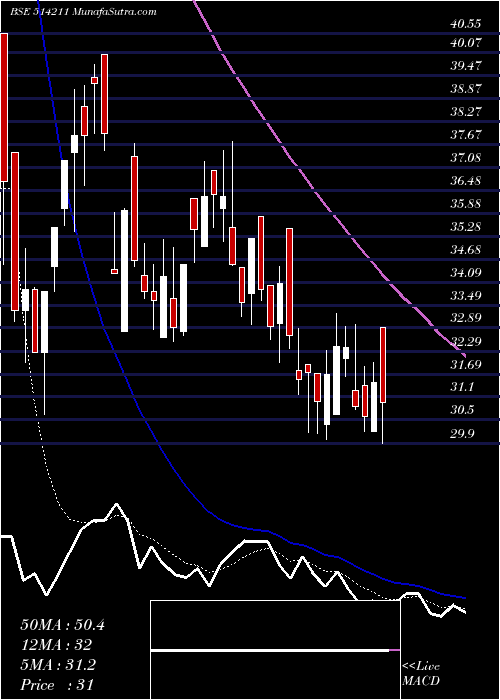Viewport: 500px width, 700px height.
Task: Click the 34.09 price axis value
Action: click(x=466, y=272)
